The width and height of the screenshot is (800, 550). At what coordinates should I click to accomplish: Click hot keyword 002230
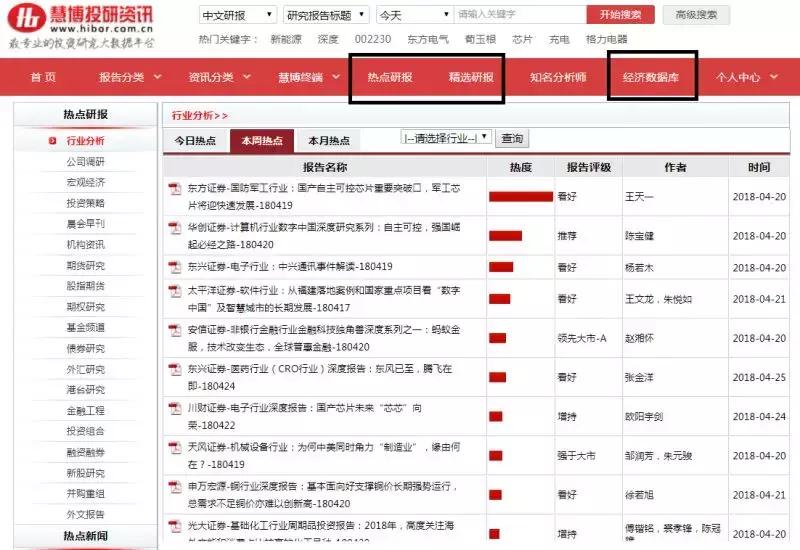tap(373, 39)
